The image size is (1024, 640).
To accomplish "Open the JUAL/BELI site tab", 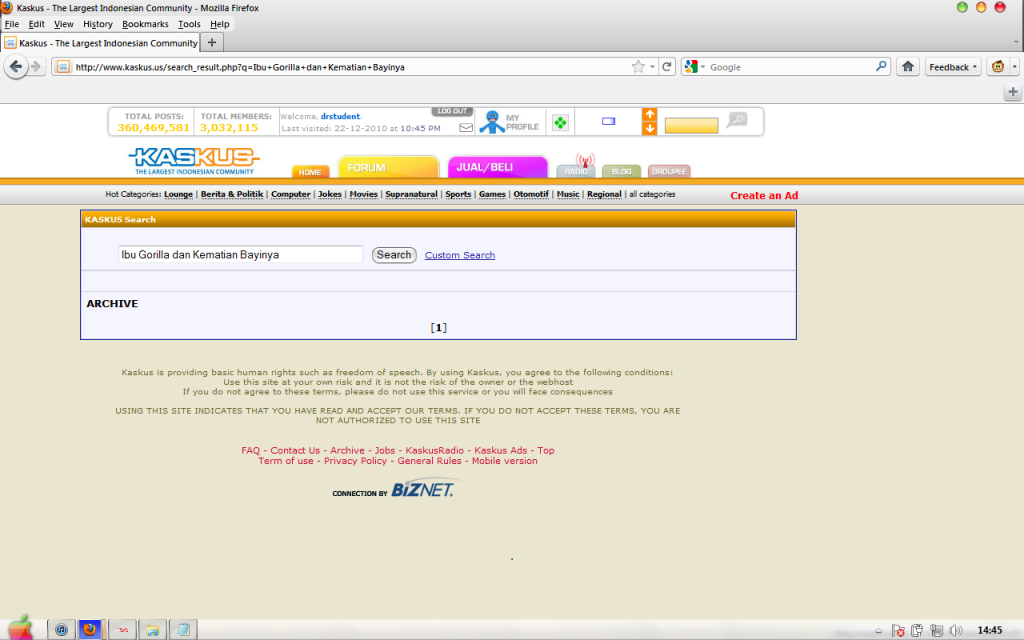I will coord(497,167).
